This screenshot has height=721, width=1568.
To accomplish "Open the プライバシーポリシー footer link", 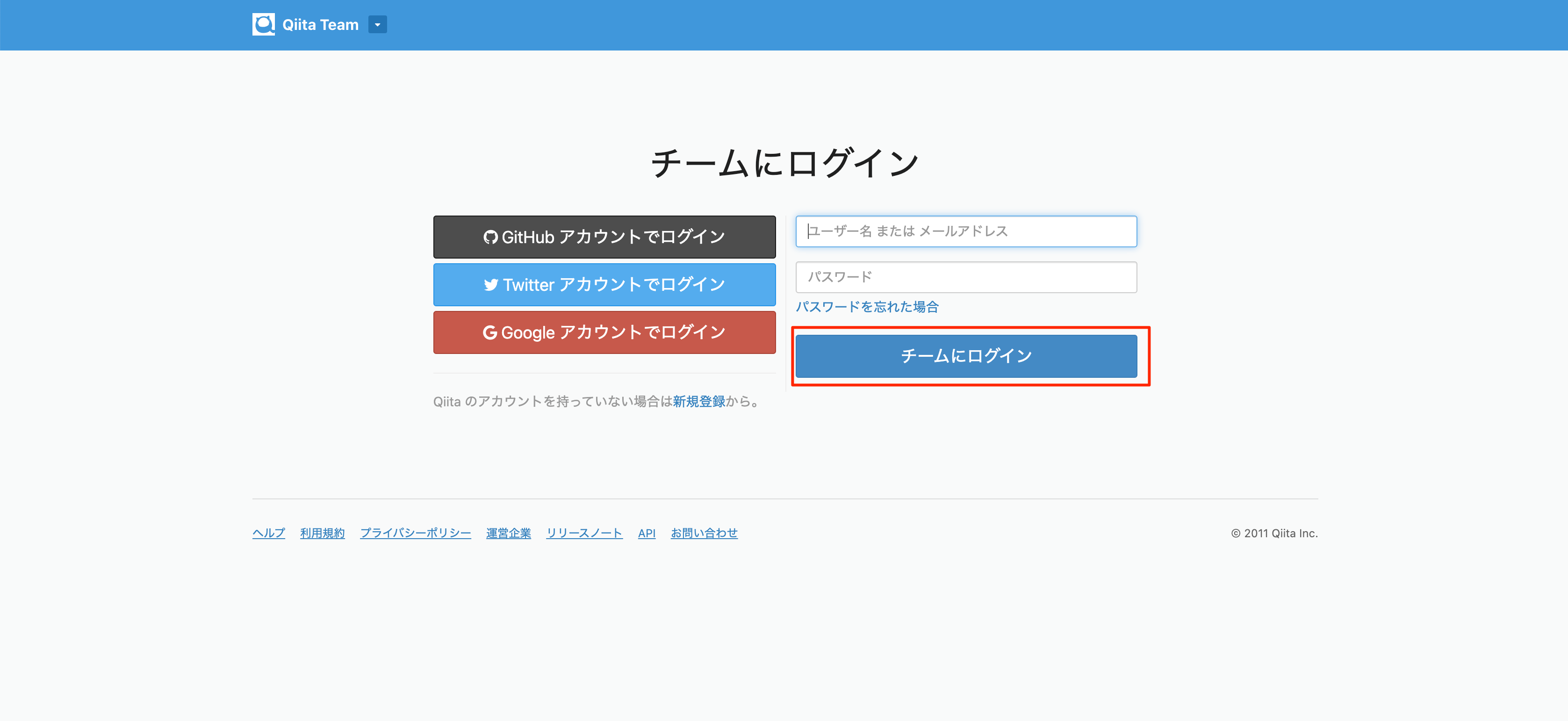I will (x=415, y=533).
